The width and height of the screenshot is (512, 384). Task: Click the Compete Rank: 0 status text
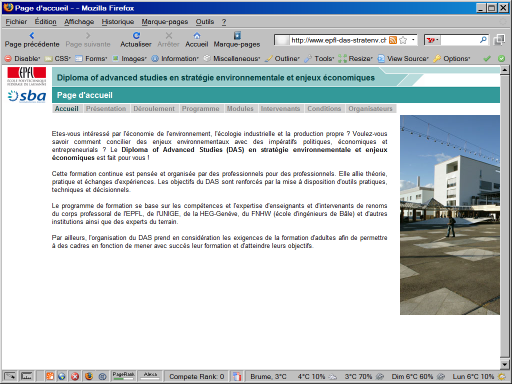[x=196, y=376]
